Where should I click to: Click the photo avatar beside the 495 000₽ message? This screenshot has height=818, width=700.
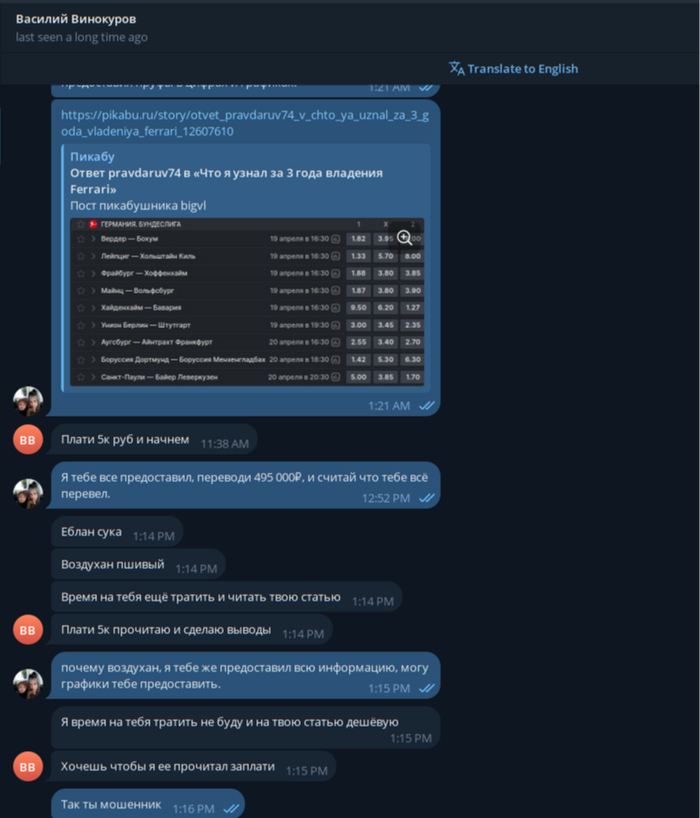point(28,494)
